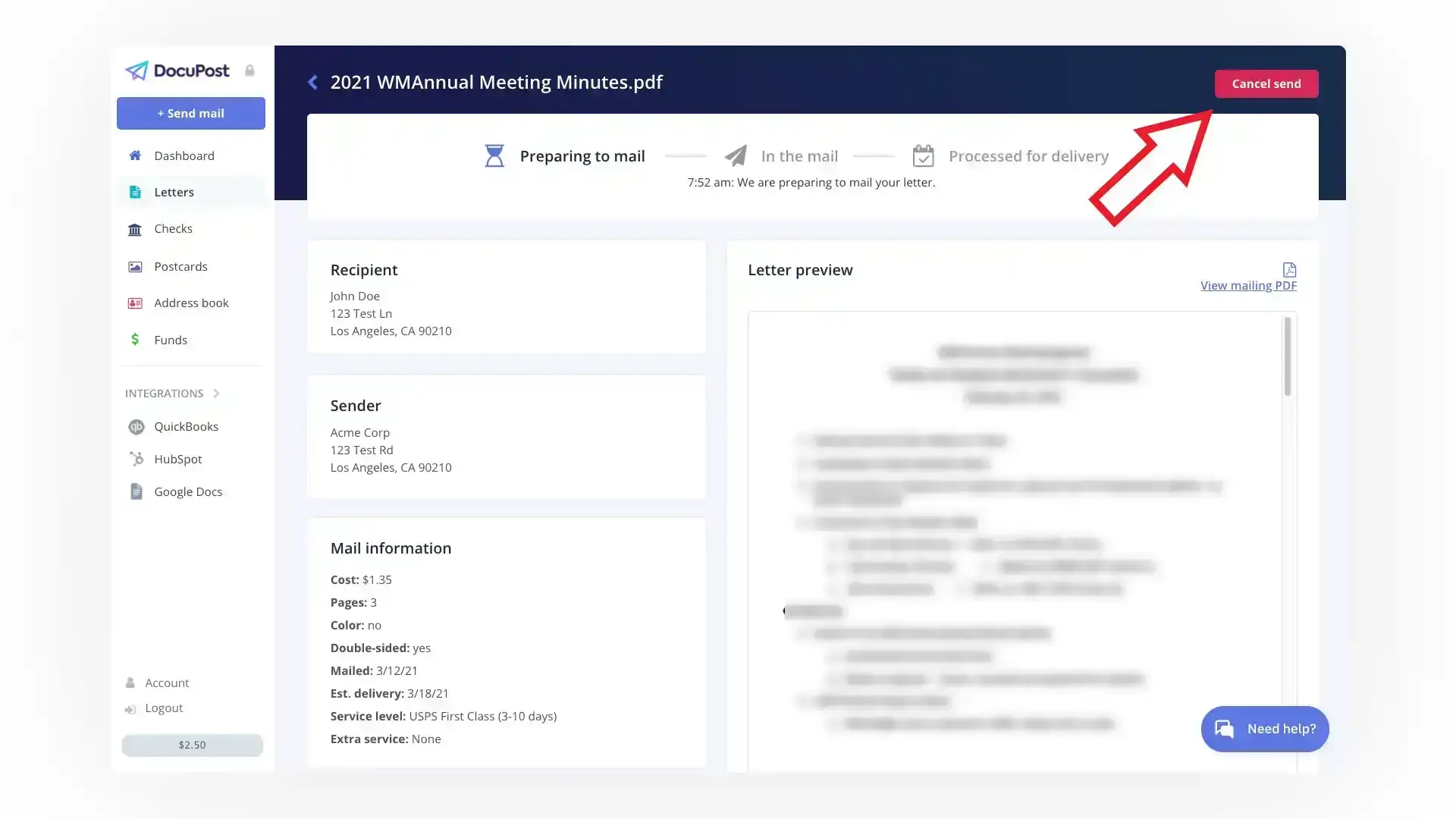Open View mailing PDF link
This screenshot has height=819, width=1456.
(x=1249, y=284)
